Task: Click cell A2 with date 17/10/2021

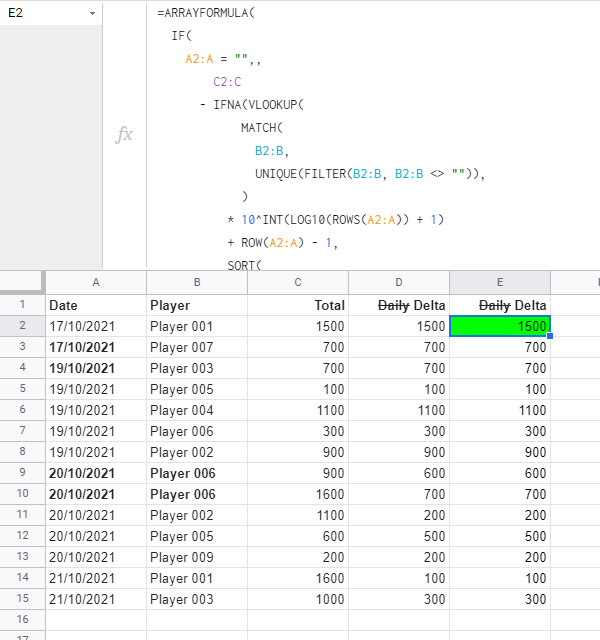Action: (x=96, y=326)
